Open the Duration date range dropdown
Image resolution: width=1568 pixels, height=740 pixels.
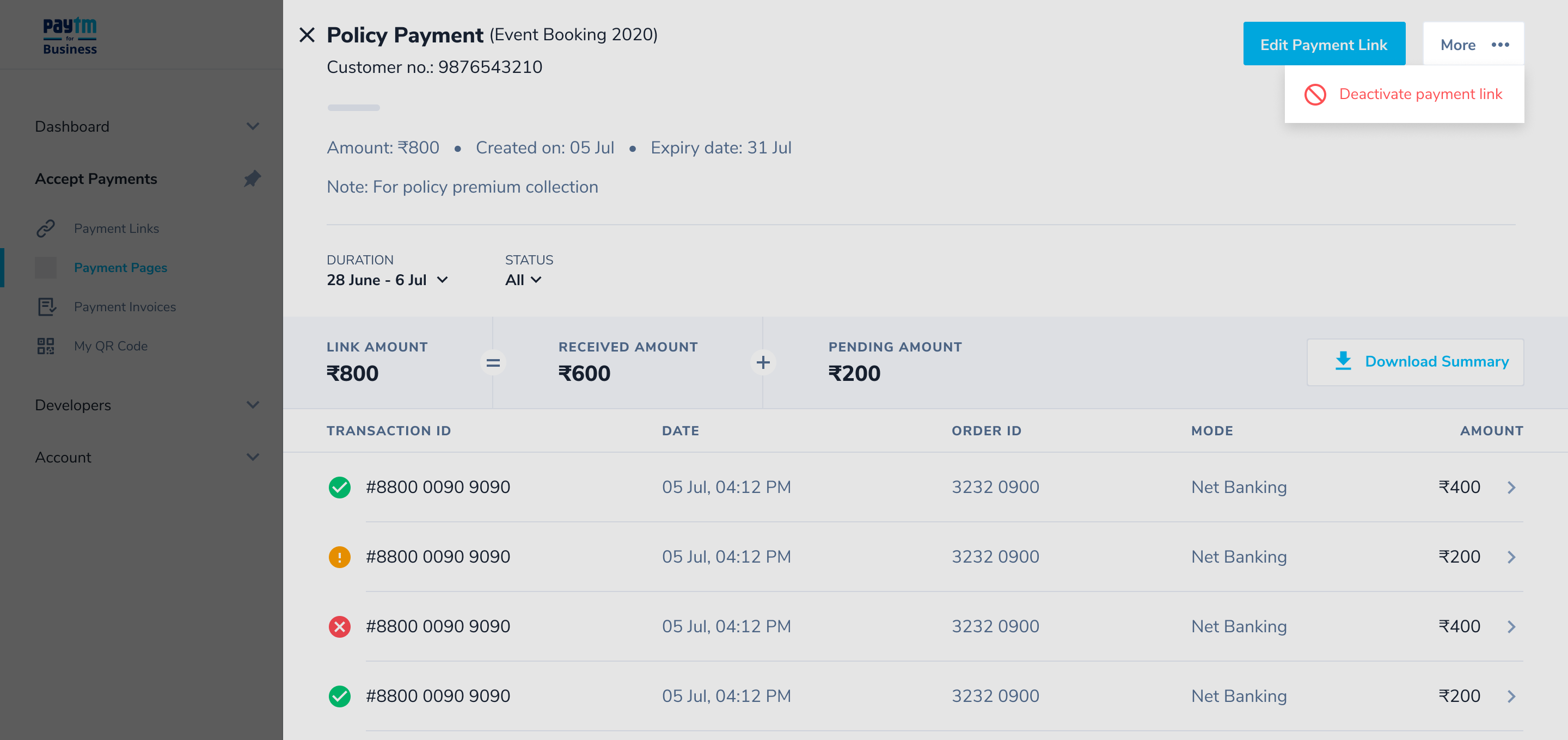point(388,279)
